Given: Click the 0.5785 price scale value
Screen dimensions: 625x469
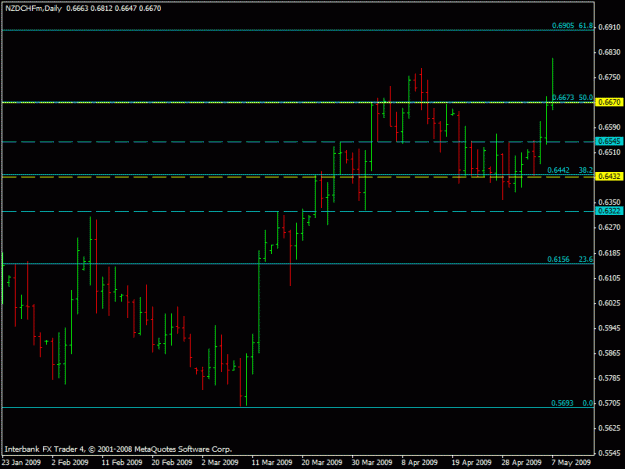Looking at the screenshot, I should (609, 378).
